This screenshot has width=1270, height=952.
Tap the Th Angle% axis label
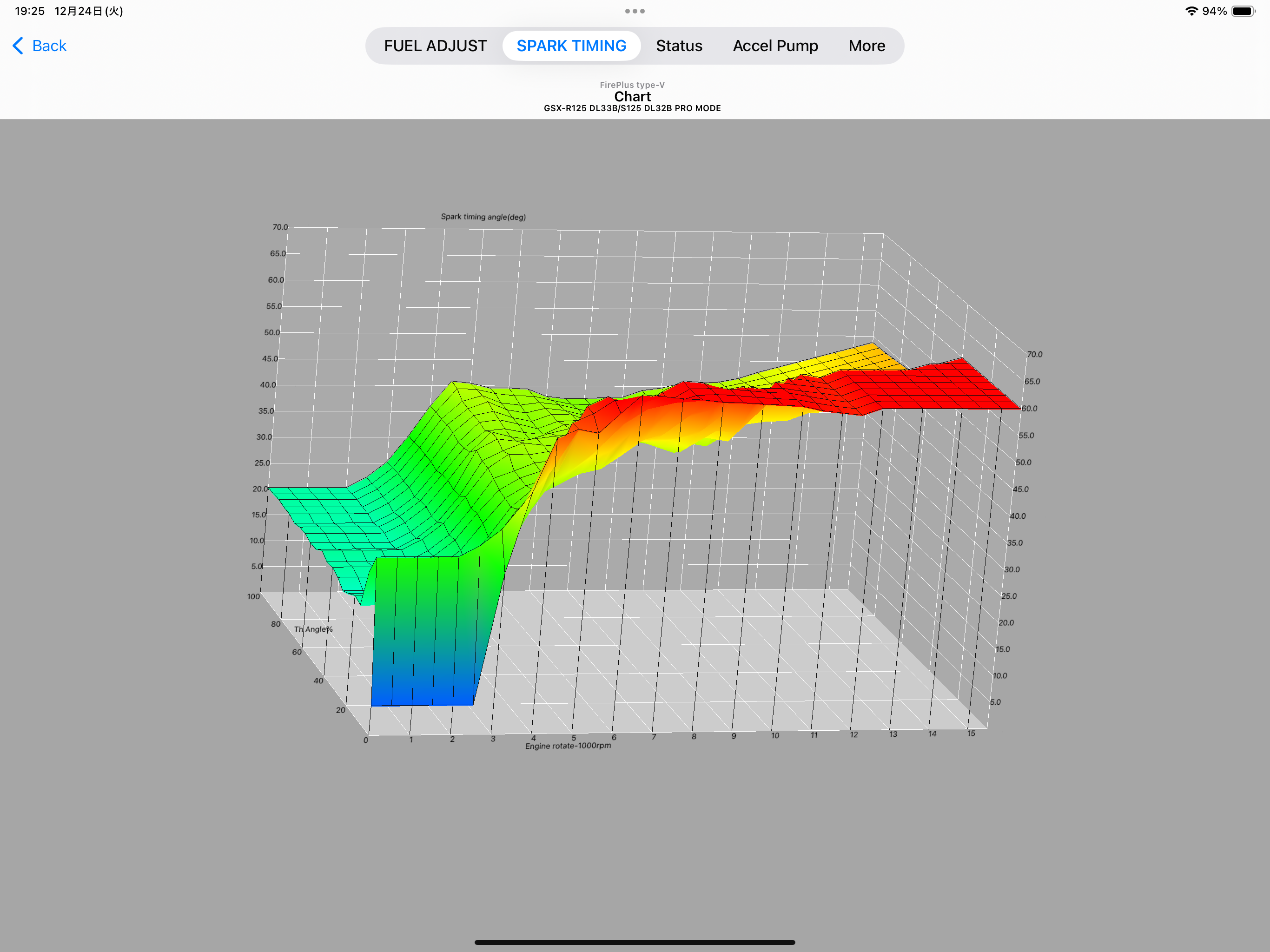[x=313, y=629]
